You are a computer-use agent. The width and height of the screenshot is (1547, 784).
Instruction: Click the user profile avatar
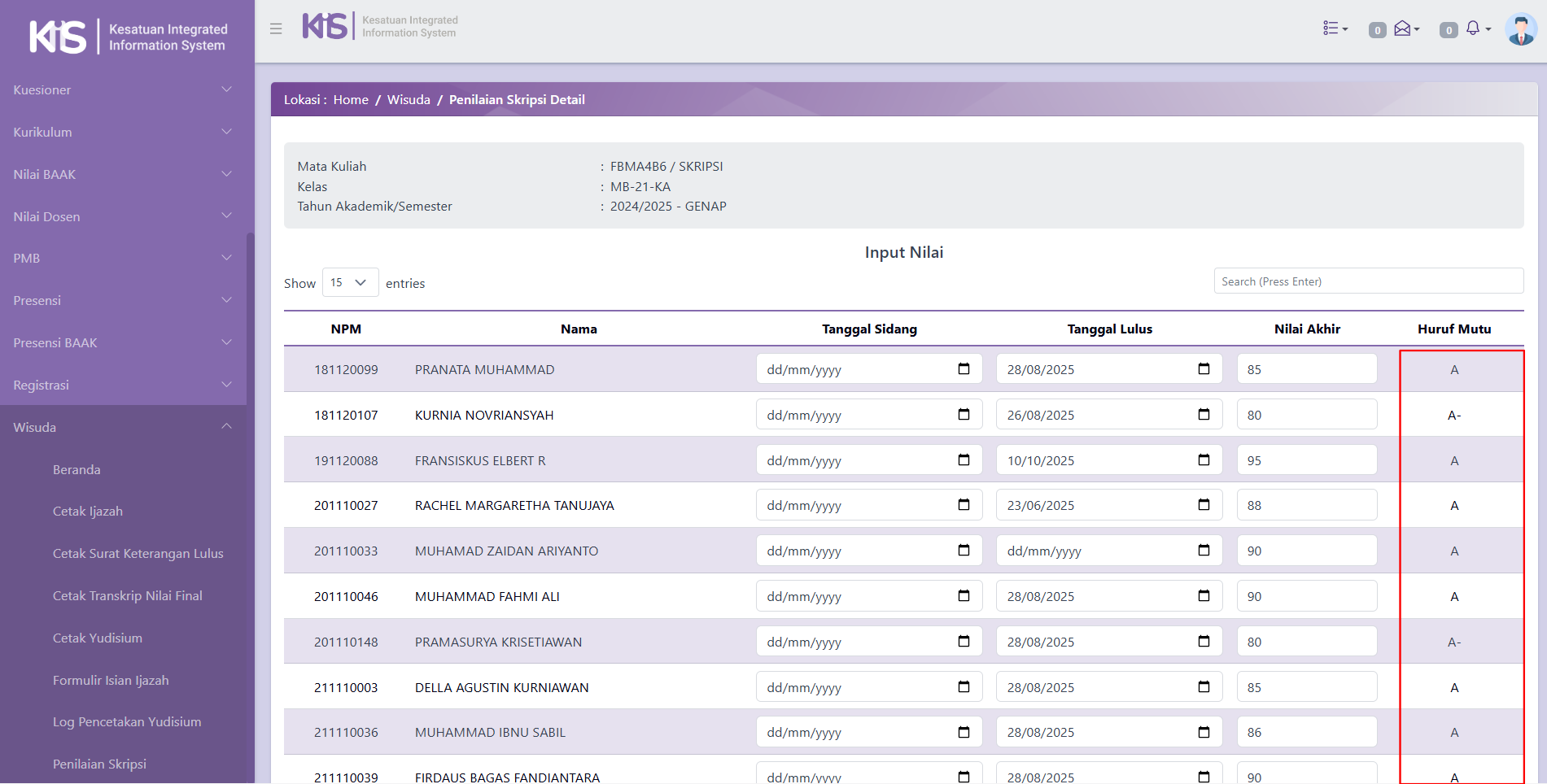[x=1520, y=30]
